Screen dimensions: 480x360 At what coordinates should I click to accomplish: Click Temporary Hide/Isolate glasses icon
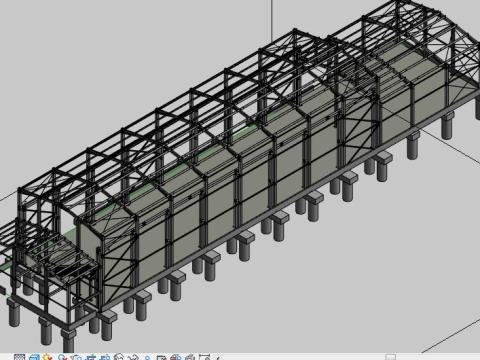(133, 358)
